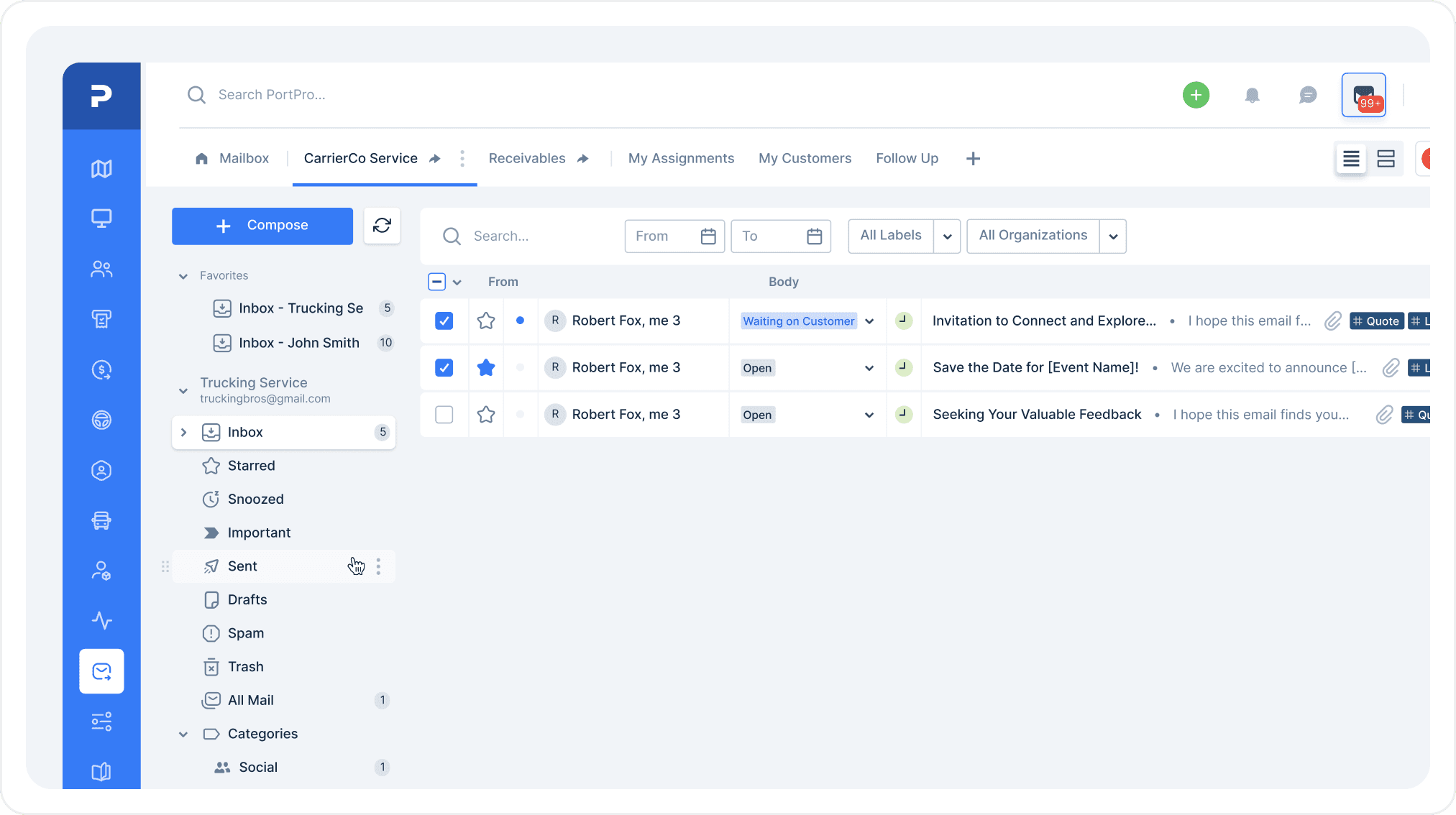This screenshot has height=815, width=1456.
Task: Click the From date input
Action: 674,236
